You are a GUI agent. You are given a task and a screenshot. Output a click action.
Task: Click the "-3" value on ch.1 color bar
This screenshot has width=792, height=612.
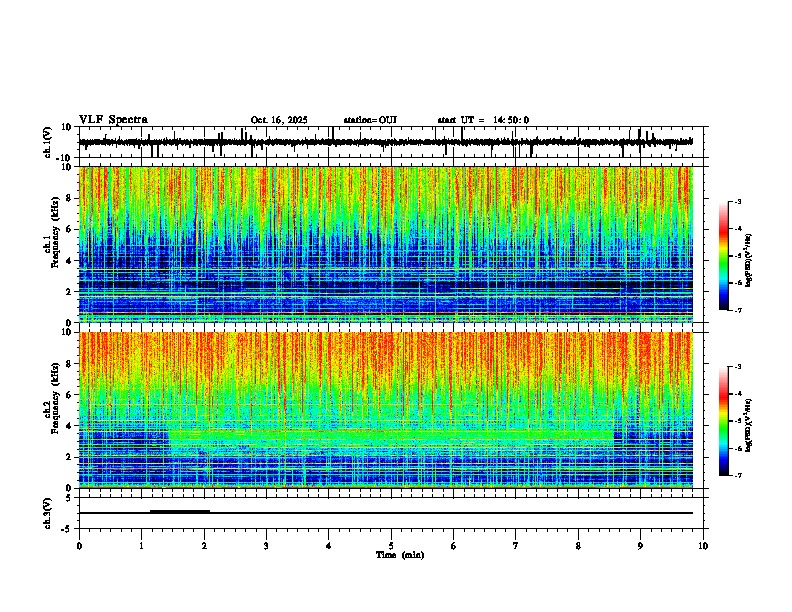point(737,201)
